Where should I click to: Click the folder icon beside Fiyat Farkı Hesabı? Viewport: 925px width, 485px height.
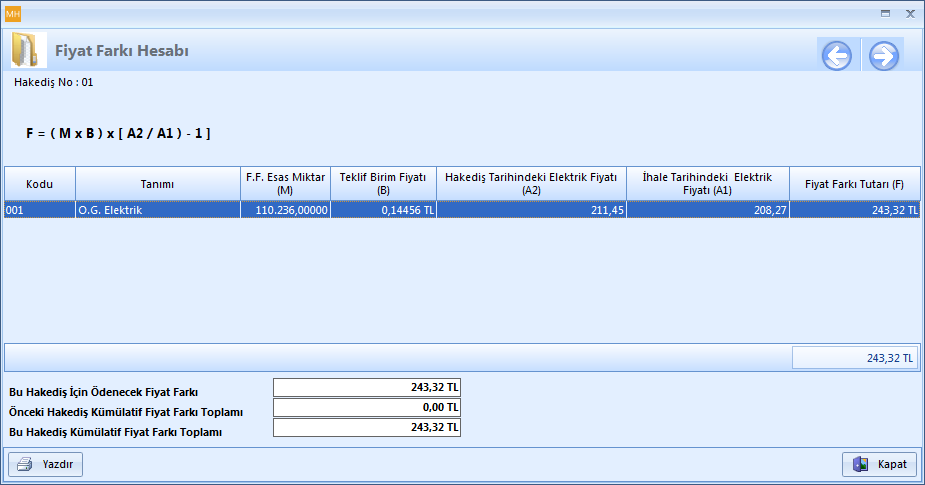coord(29,51)
